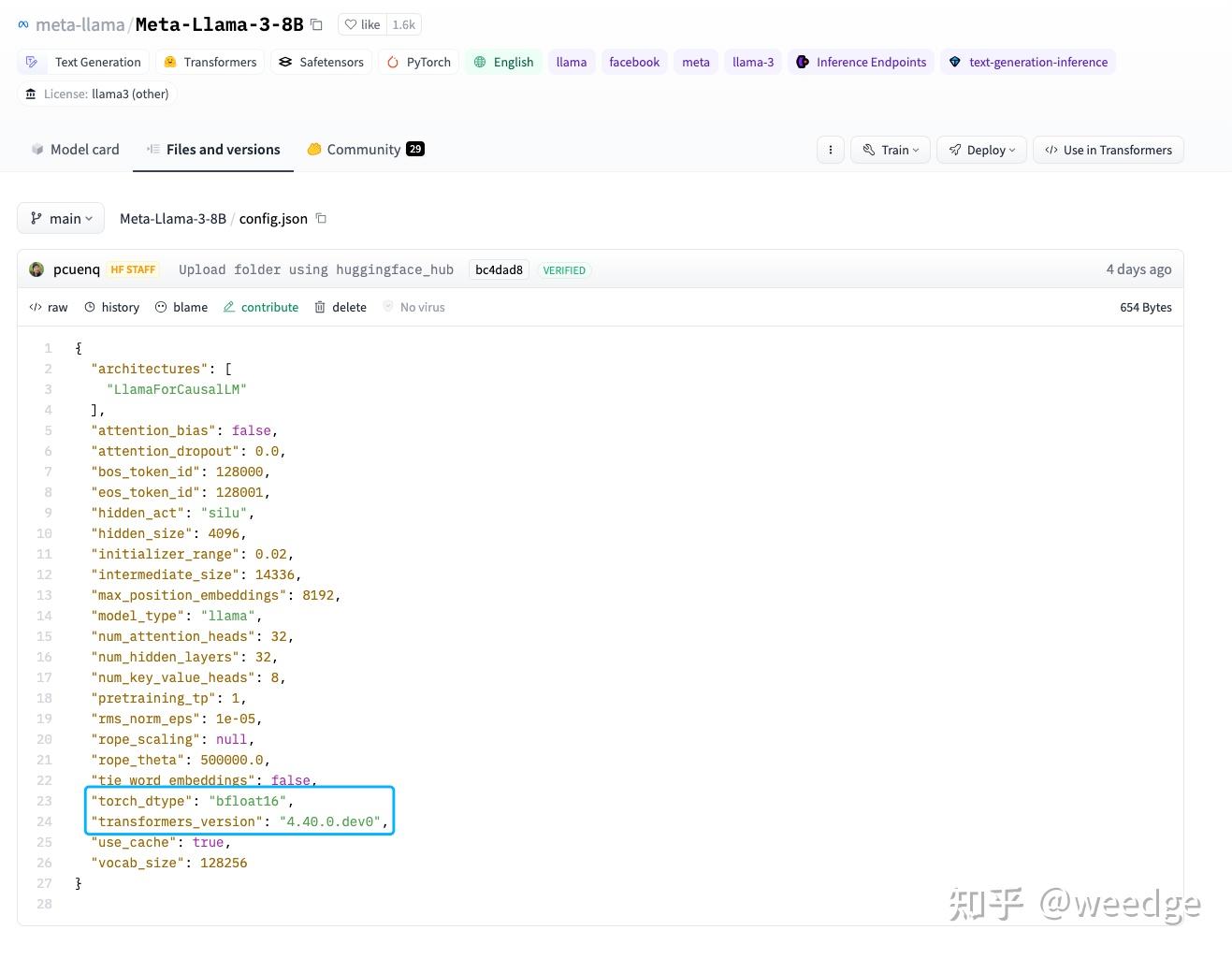This screenshot has width=1232, height=959.
Task: Open the bc4dad8 commit link
Action: click(498, 269)
